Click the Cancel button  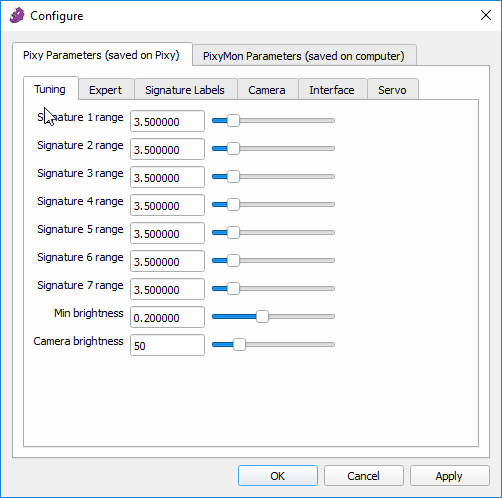364,476
